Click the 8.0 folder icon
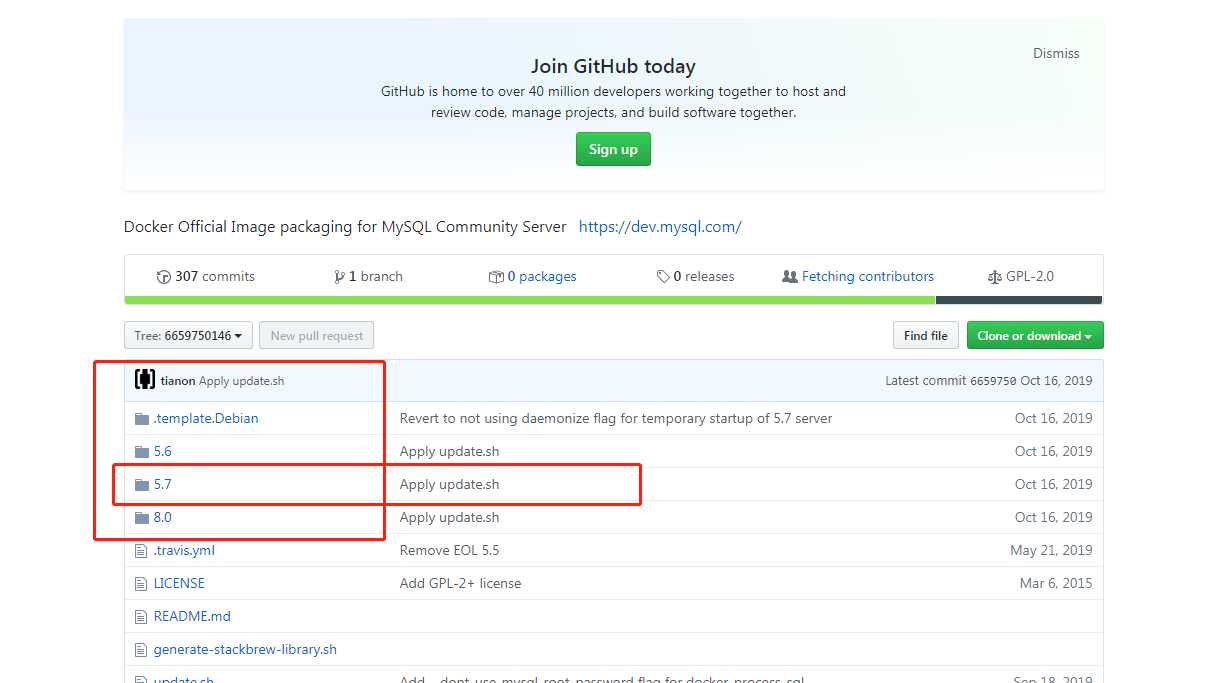The image size is (1221, 683). [x=142, y=517]
